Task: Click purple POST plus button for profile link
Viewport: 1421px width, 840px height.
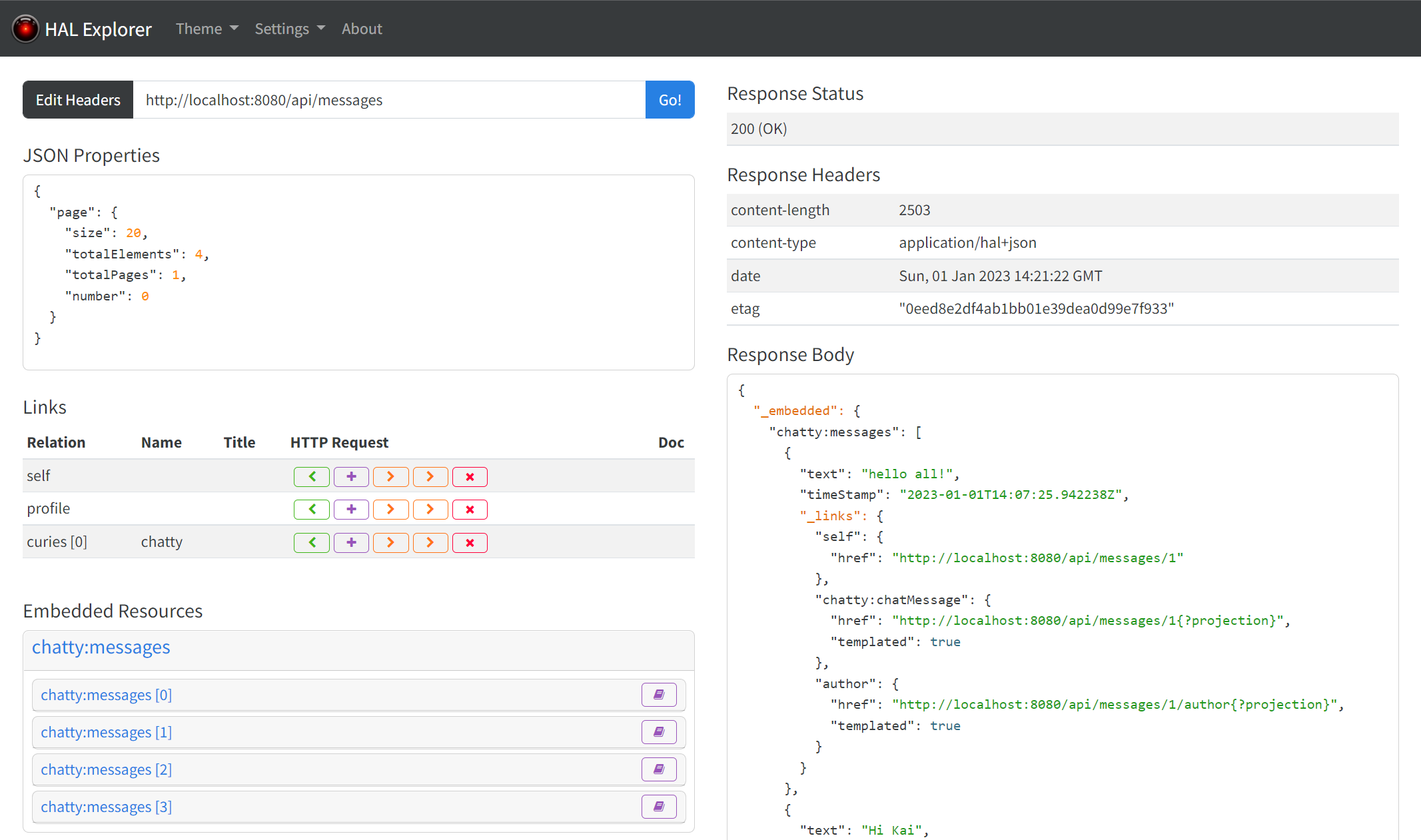Action: click(x=351, y=510)
